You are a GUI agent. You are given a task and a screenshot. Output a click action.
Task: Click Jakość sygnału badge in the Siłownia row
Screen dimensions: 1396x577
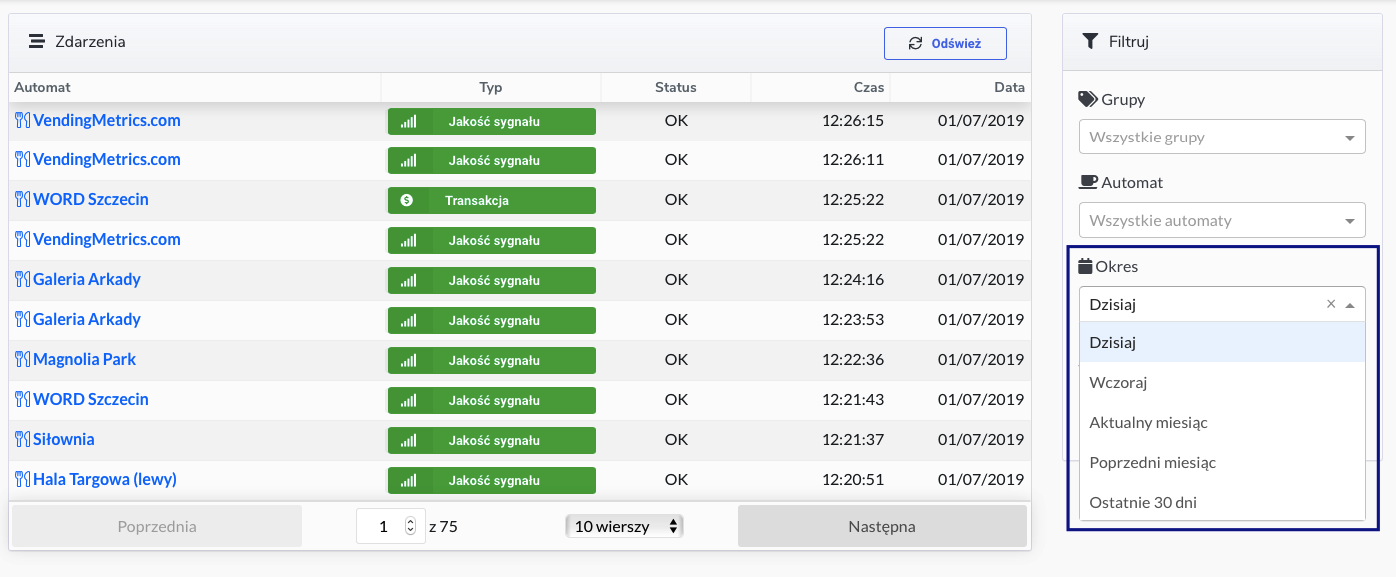pos(492,441)
